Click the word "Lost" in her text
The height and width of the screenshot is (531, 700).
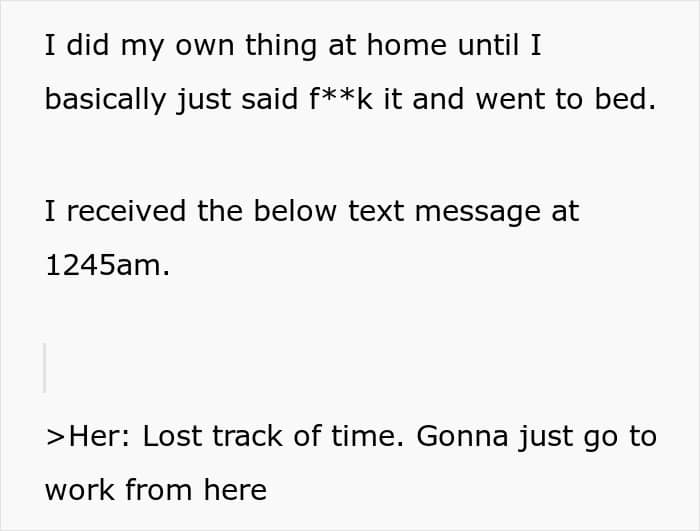[x=172, y=436]
